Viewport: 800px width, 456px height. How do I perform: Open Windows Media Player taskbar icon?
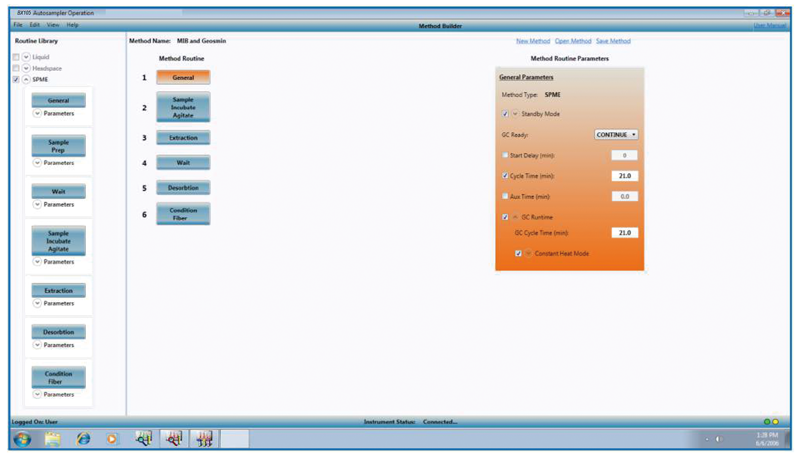point(112,438)
